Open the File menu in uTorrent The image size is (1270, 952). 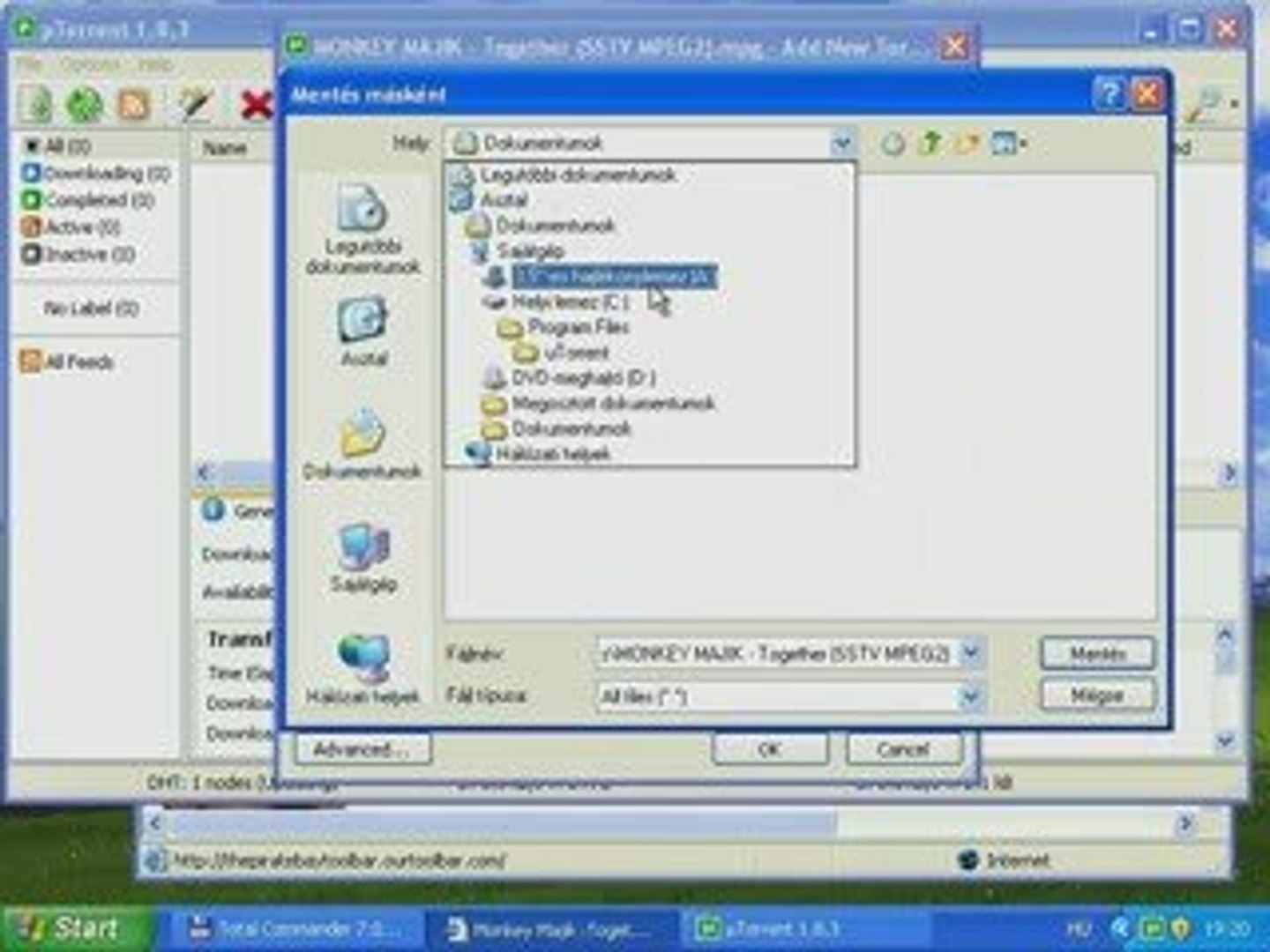(x=29, y=64)
